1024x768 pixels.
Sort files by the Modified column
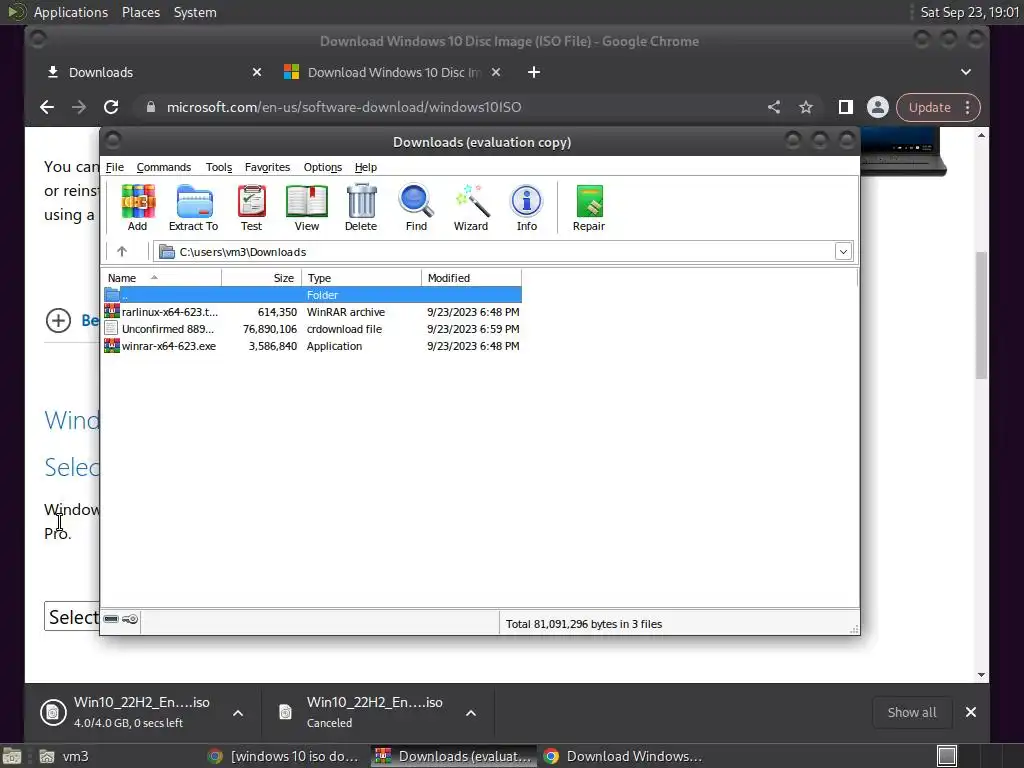click(x=472, y=278)
